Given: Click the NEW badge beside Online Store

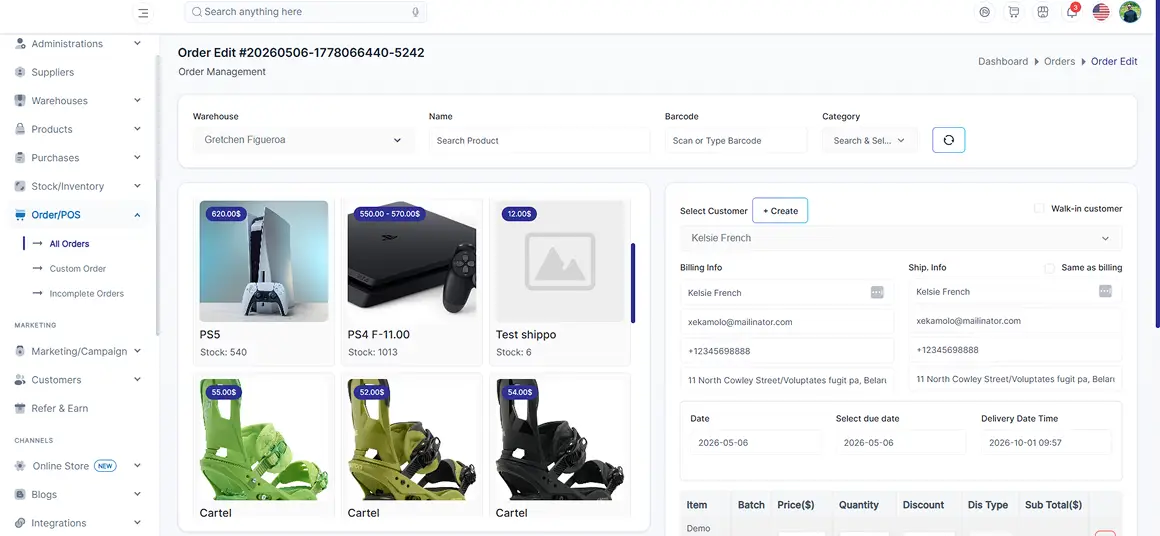Looking at the screenshot, I should coord(105,466).
